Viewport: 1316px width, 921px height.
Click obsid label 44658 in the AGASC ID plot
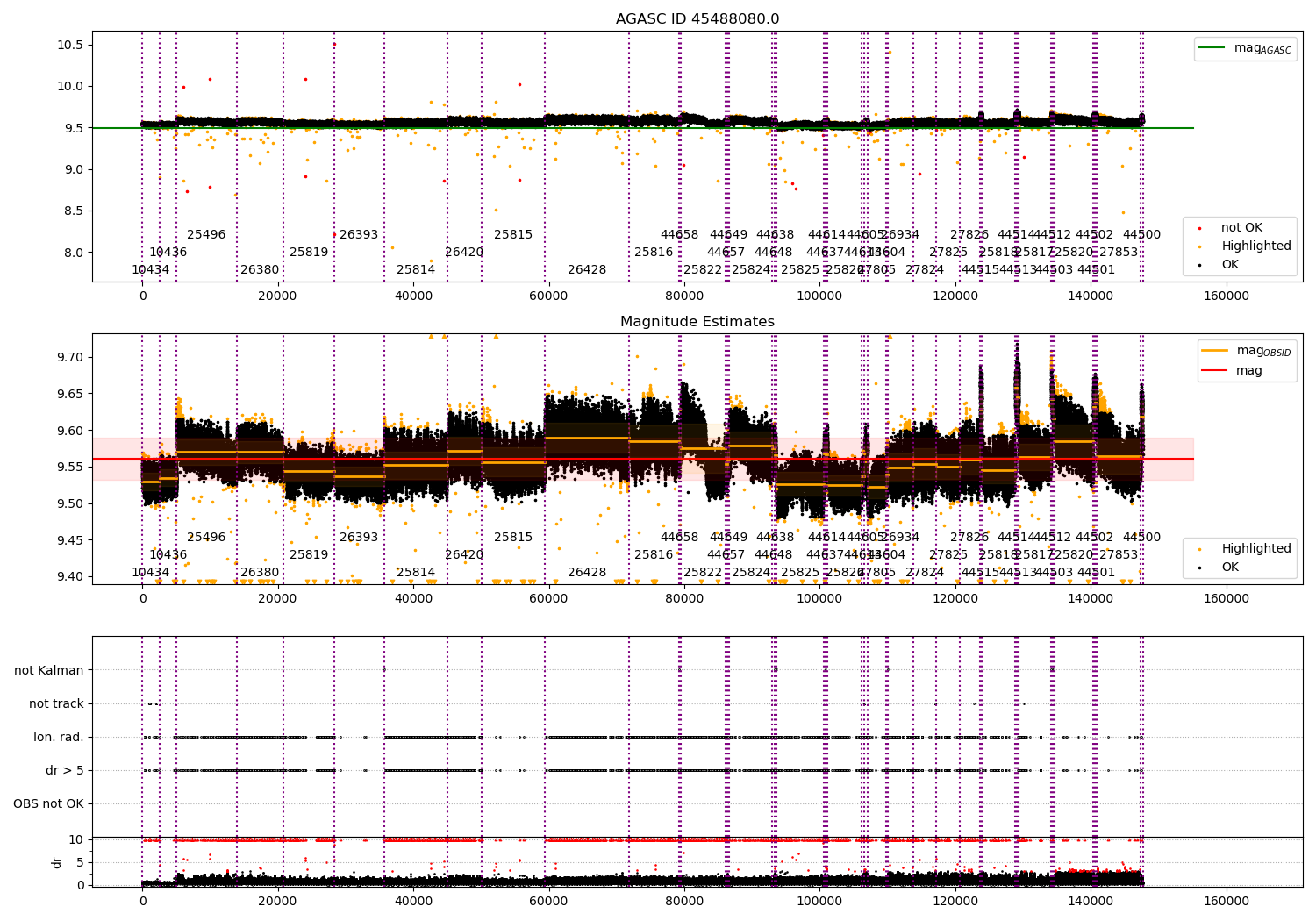[680, 235]
